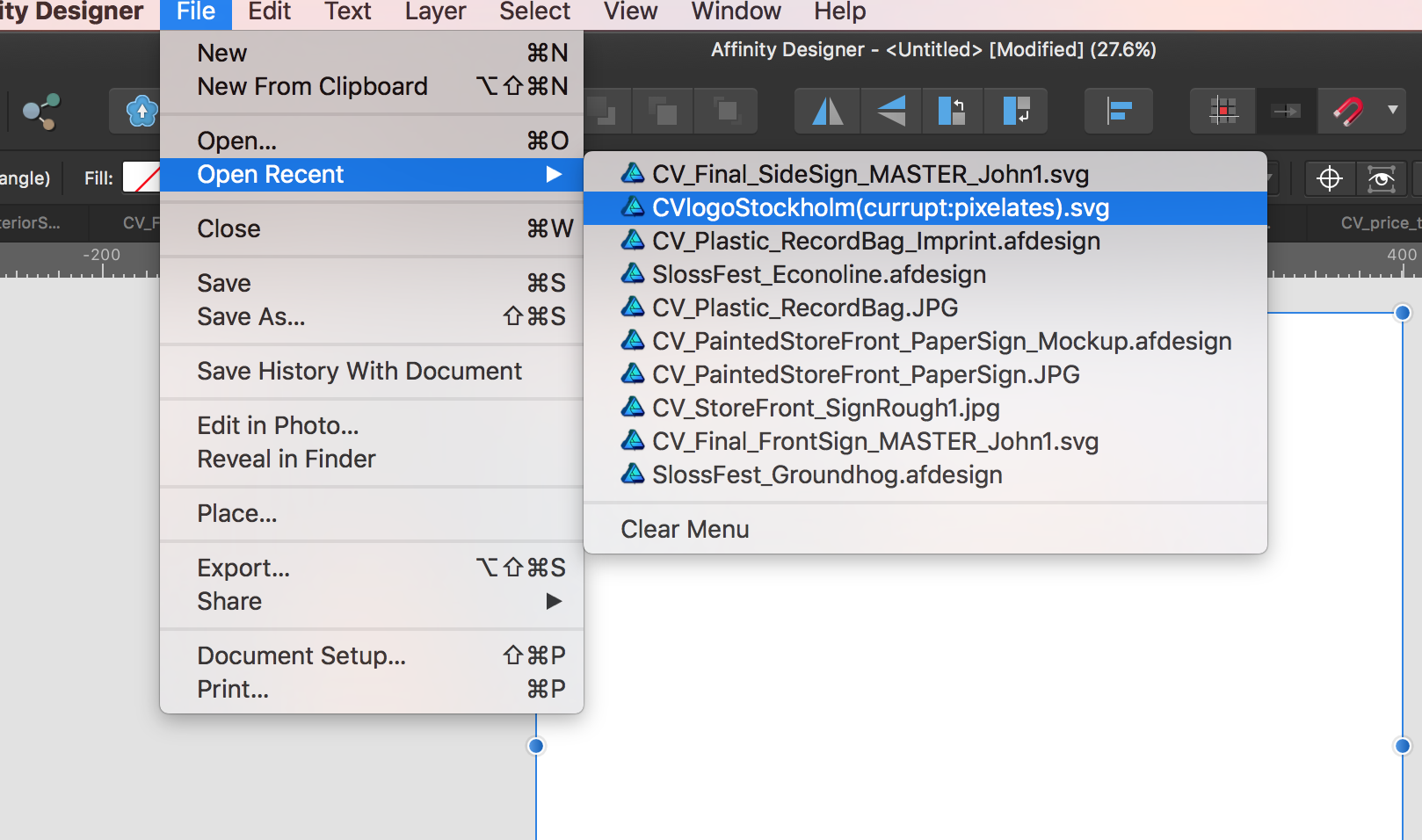
Task: Choose New from File menu
Action: 372,53
